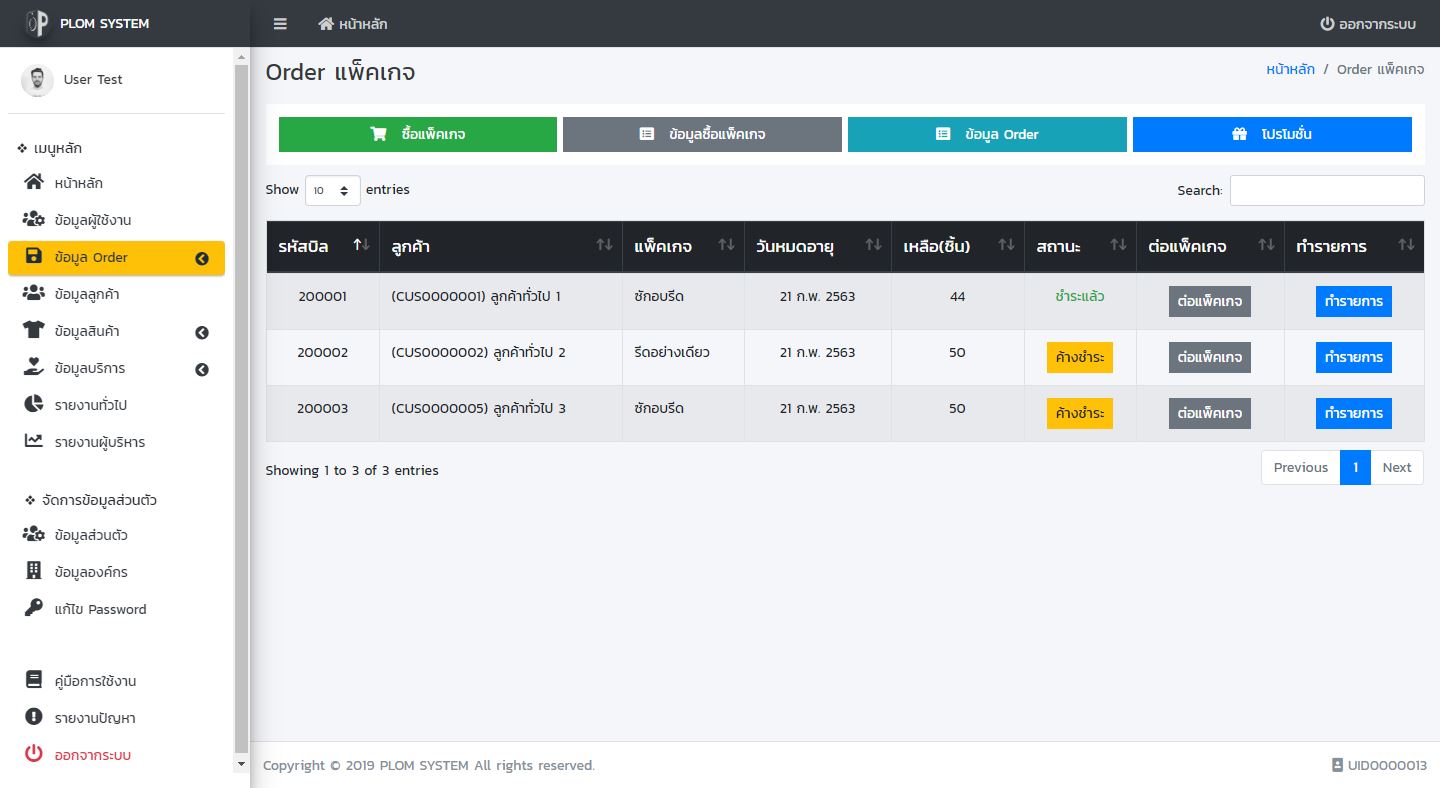
Task: Click the exclamation icon for รายงานปัญหา
Action: [x=34, y=717]
